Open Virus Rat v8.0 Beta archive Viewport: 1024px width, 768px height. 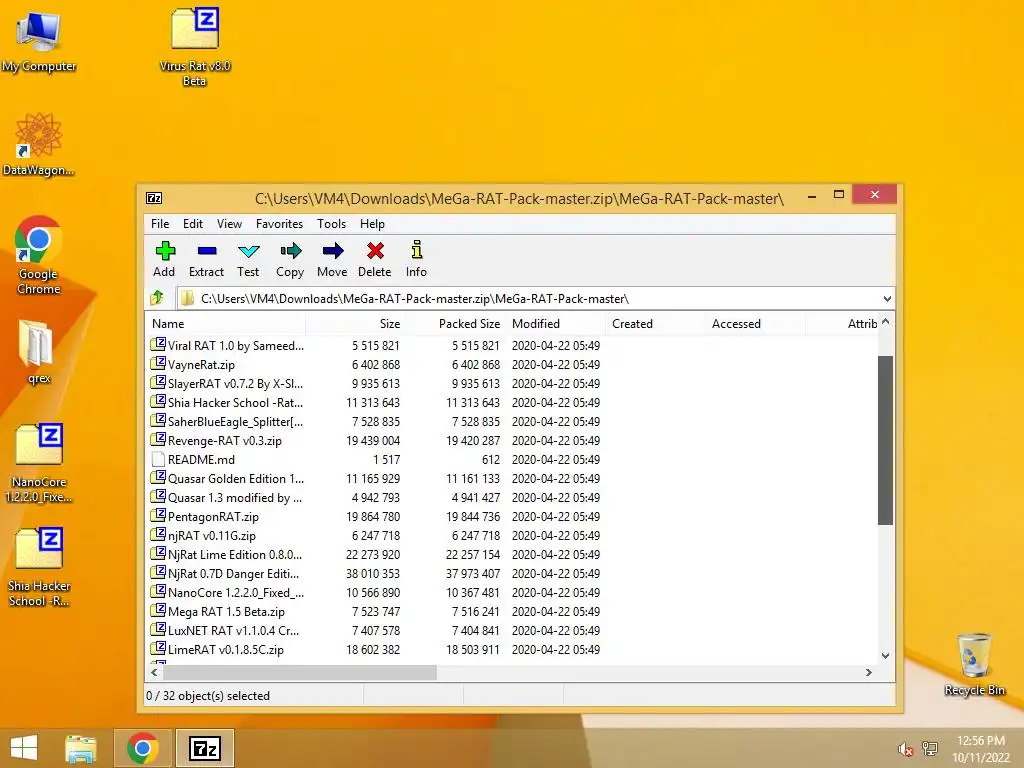click(195, 47)
